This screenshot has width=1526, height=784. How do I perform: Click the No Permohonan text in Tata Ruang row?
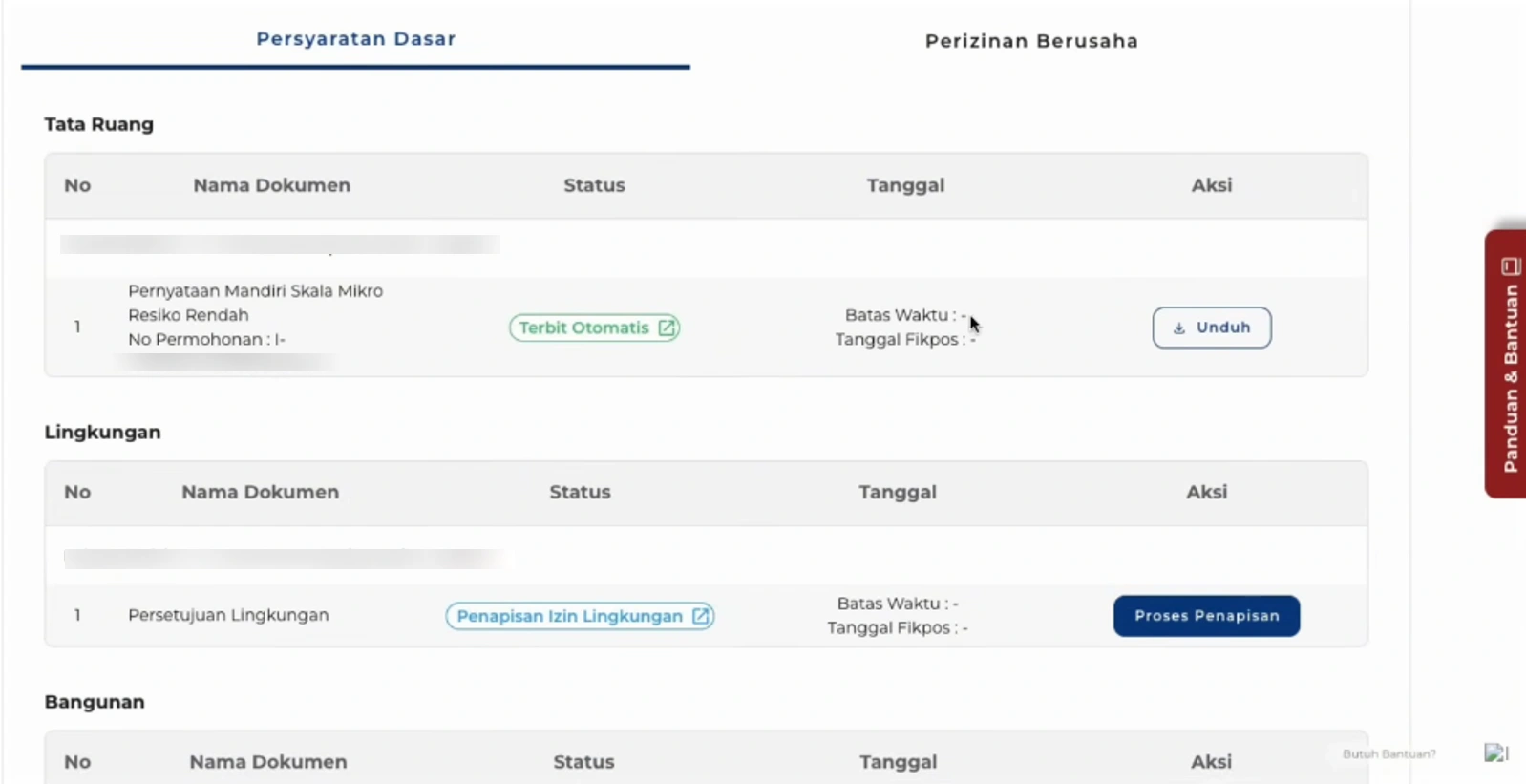coord(206,339)
